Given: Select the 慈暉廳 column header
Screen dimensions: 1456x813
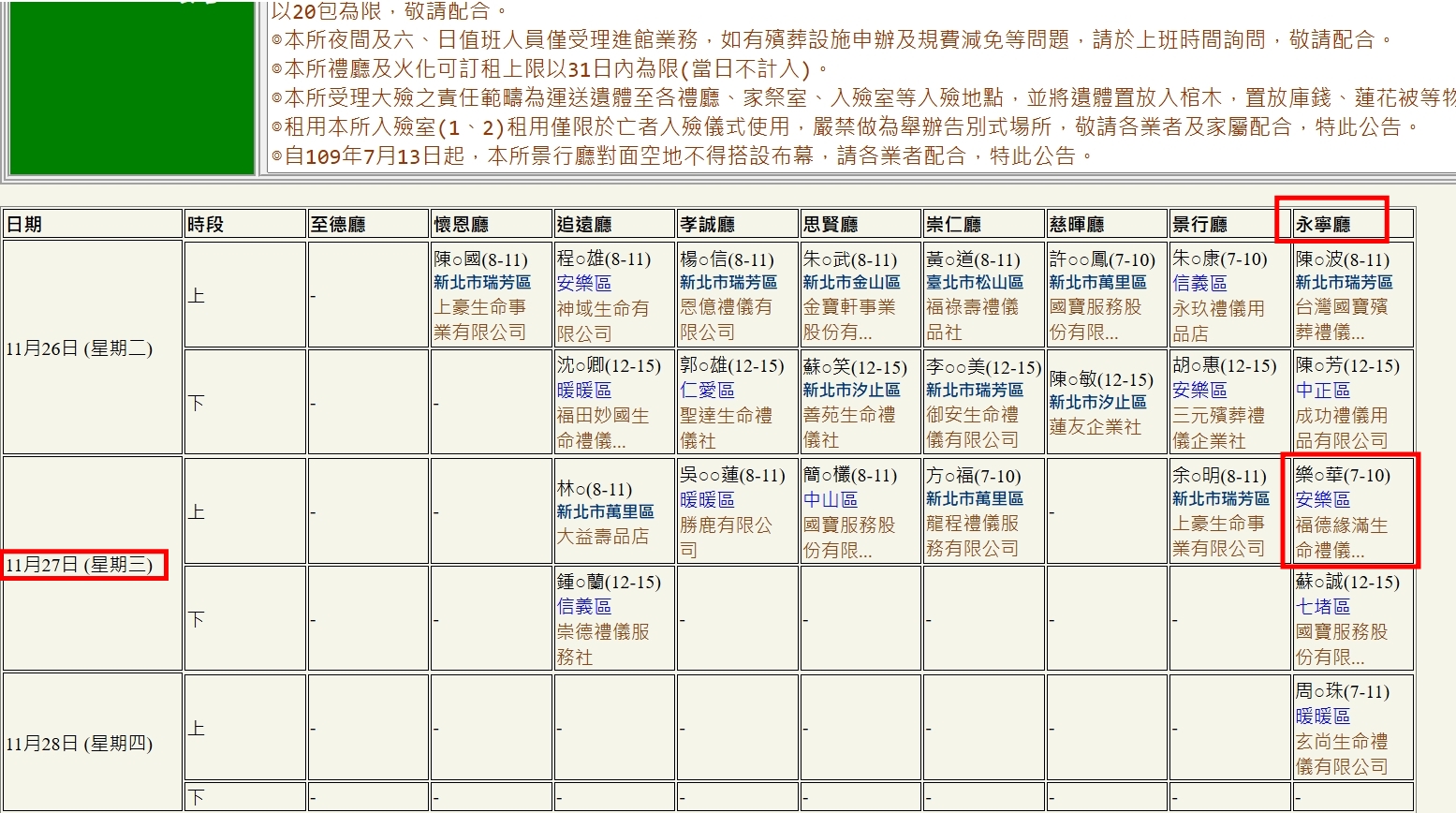Looking at the screenshot, I should [x=1107, y=224].
